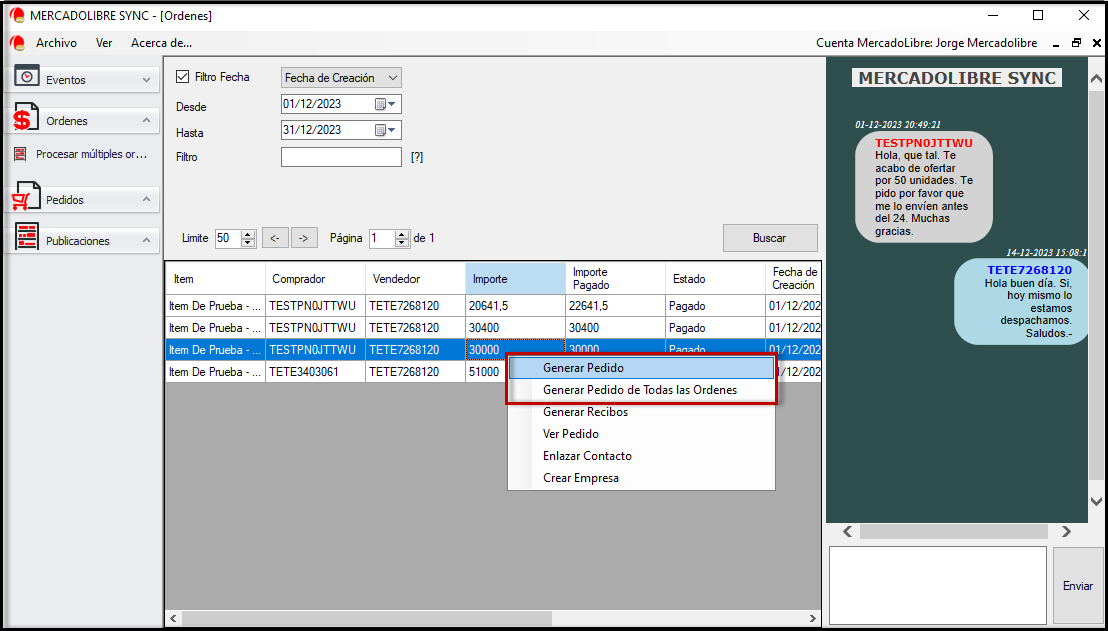Sort table by Comprador column header
Viewport: 1108px width, 631px height.
[x=315, y=279]
